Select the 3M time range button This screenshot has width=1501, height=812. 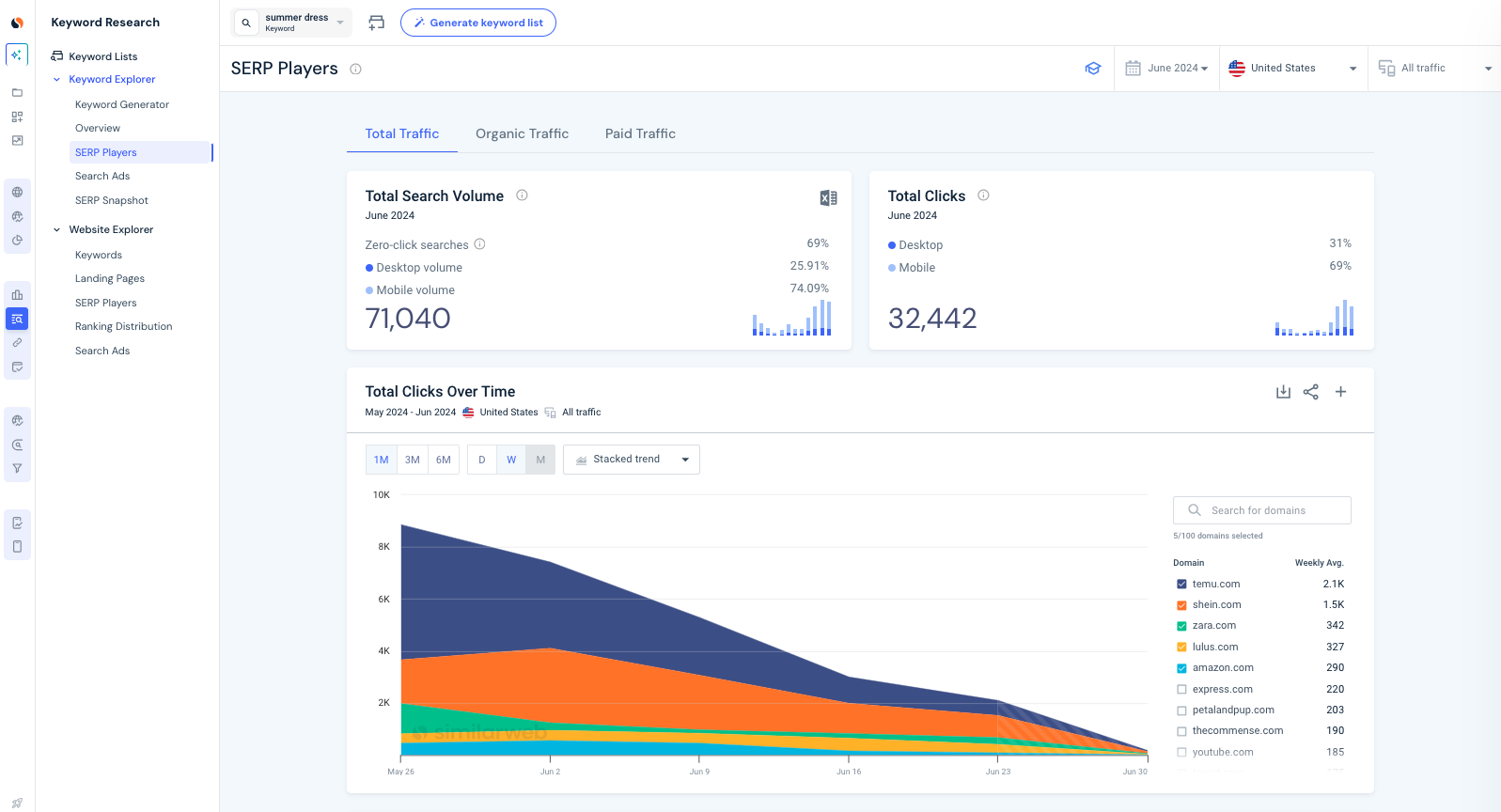tap(413, 460)
